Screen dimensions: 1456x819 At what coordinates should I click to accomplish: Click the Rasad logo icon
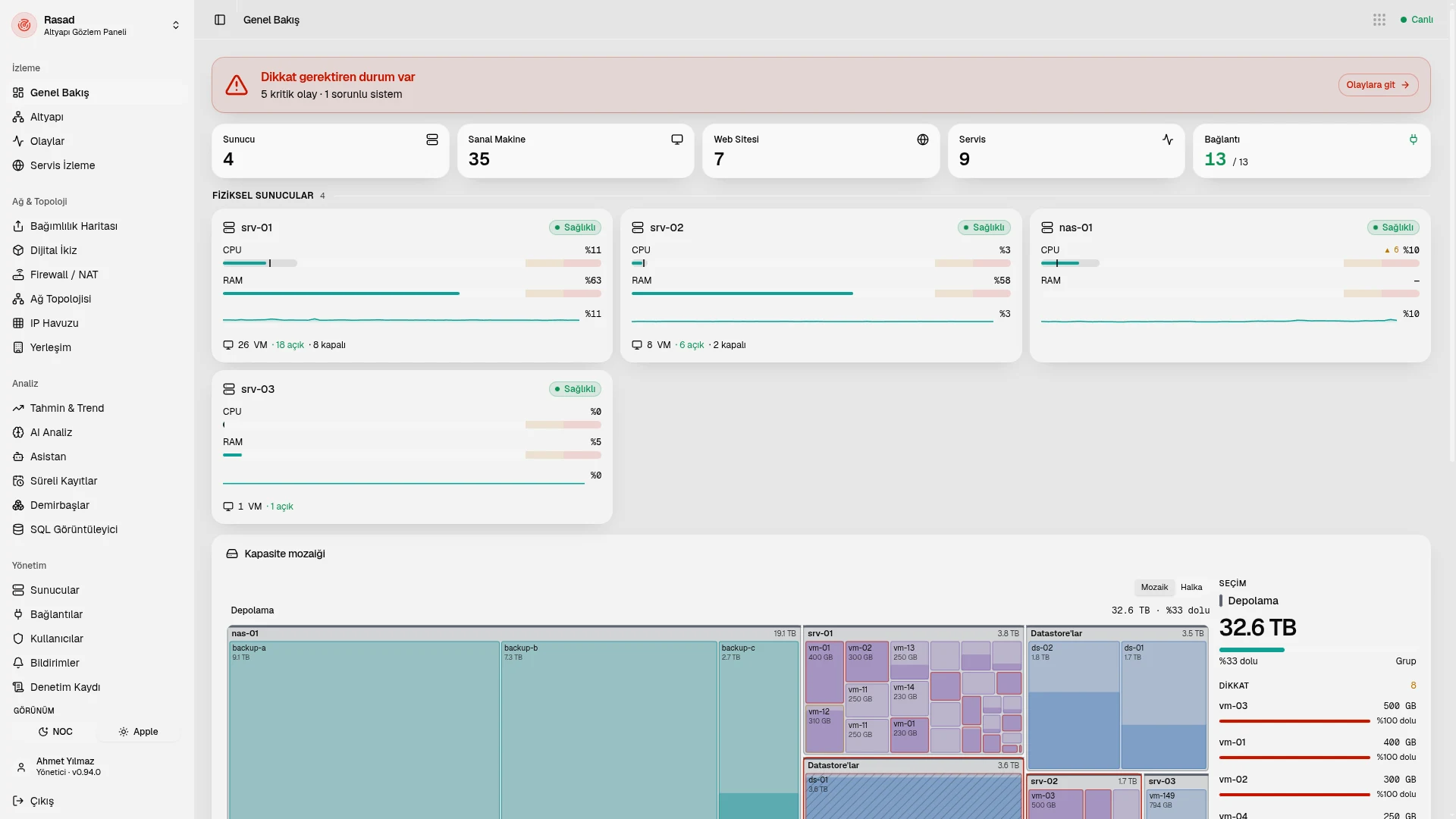pyautogui.click(x=24, y=25)
